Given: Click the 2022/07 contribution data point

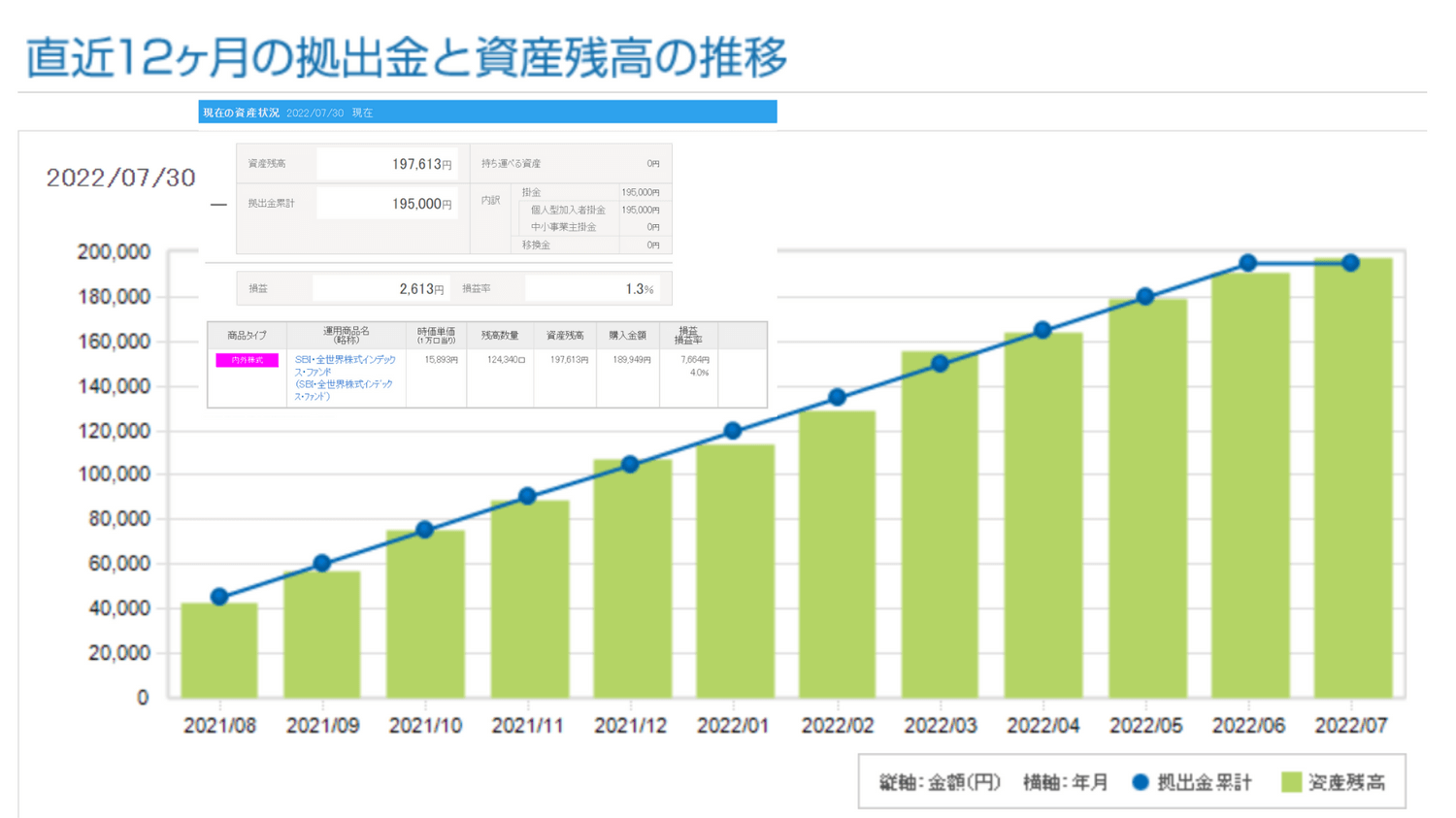Looking at the screenshot, I should (1351, 263).
